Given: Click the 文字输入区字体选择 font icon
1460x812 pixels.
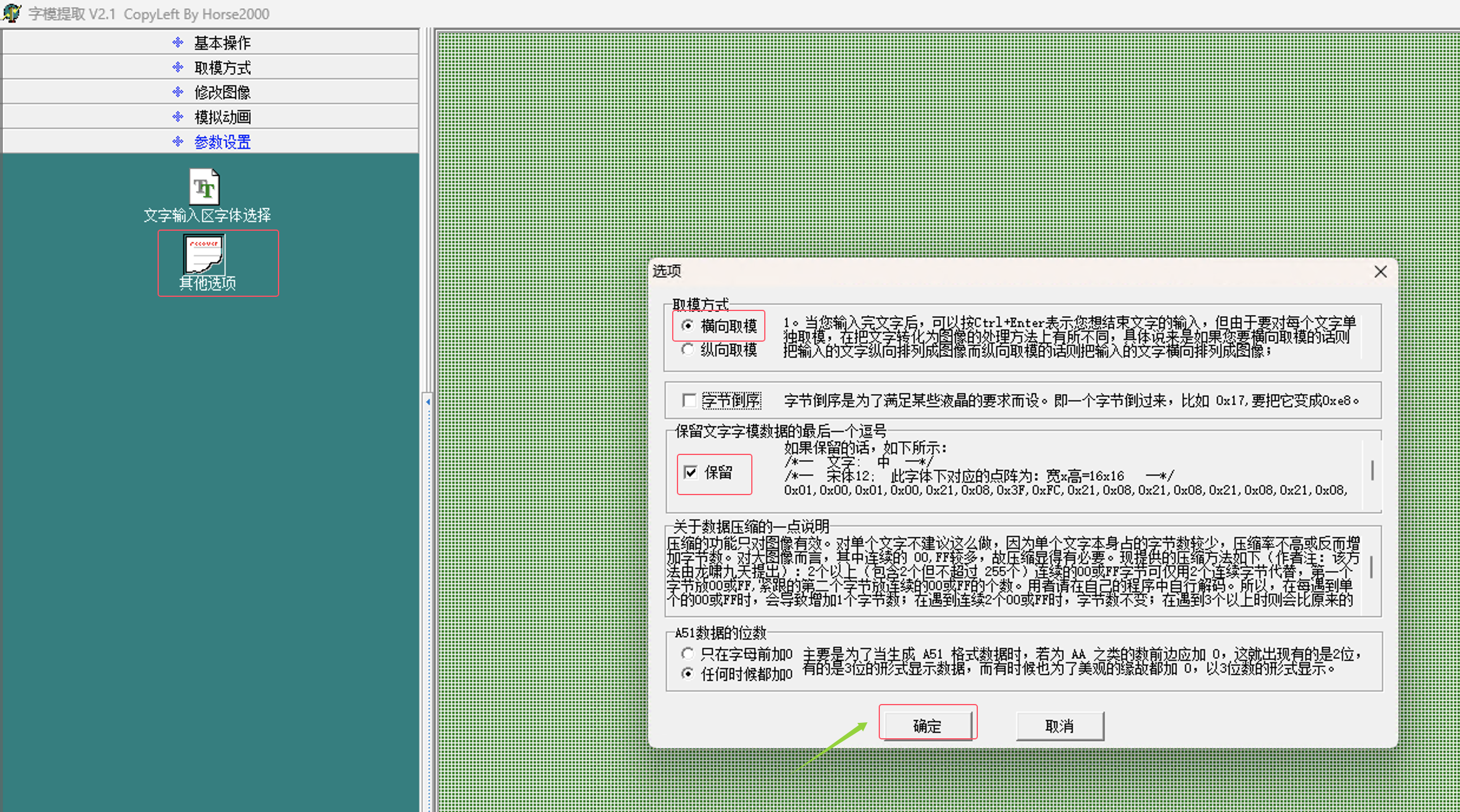Looking at the screenshot, I should click(204, 187).
